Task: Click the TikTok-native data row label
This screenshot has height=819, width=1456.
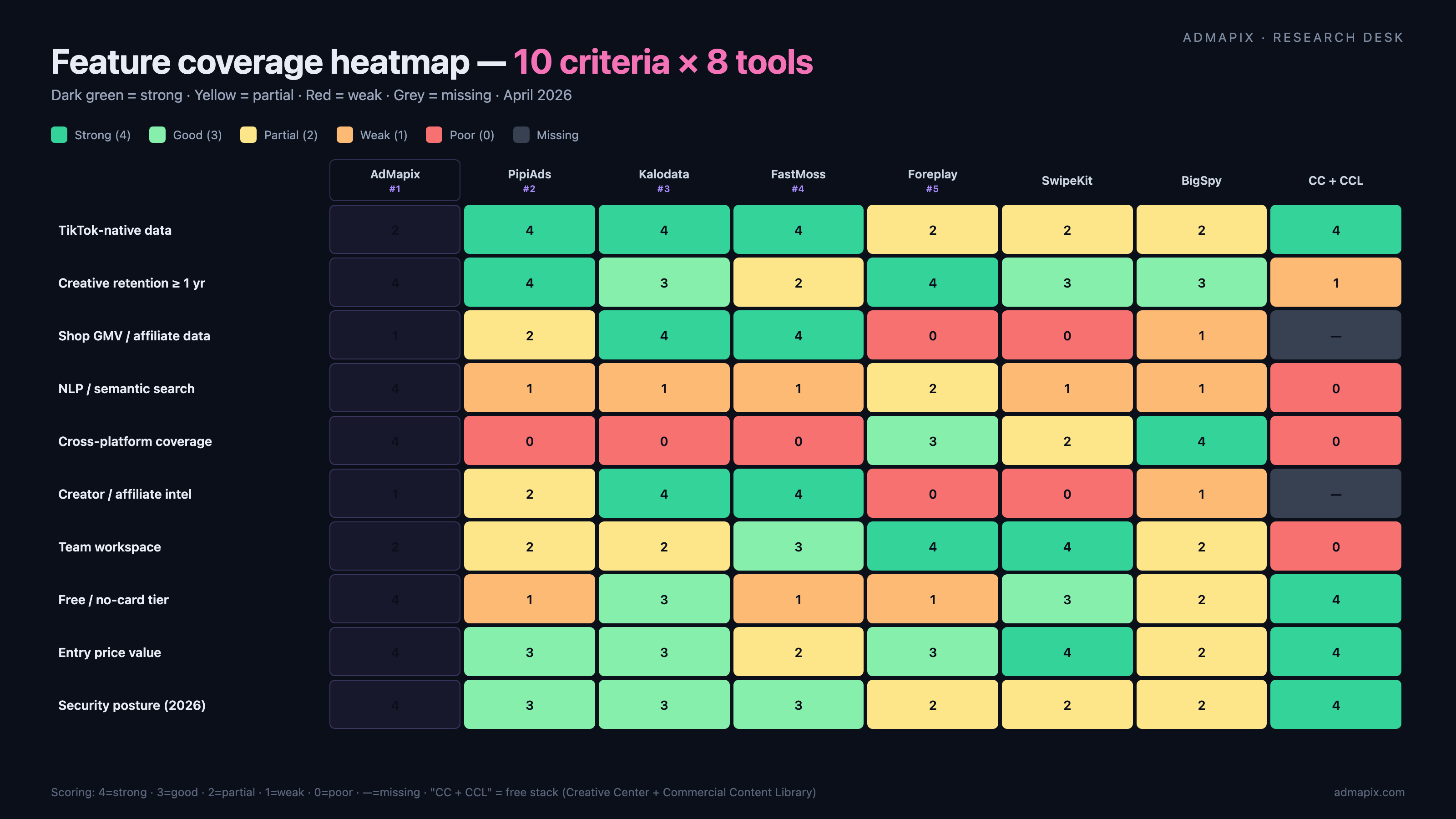Action: (x=115, y=230)
